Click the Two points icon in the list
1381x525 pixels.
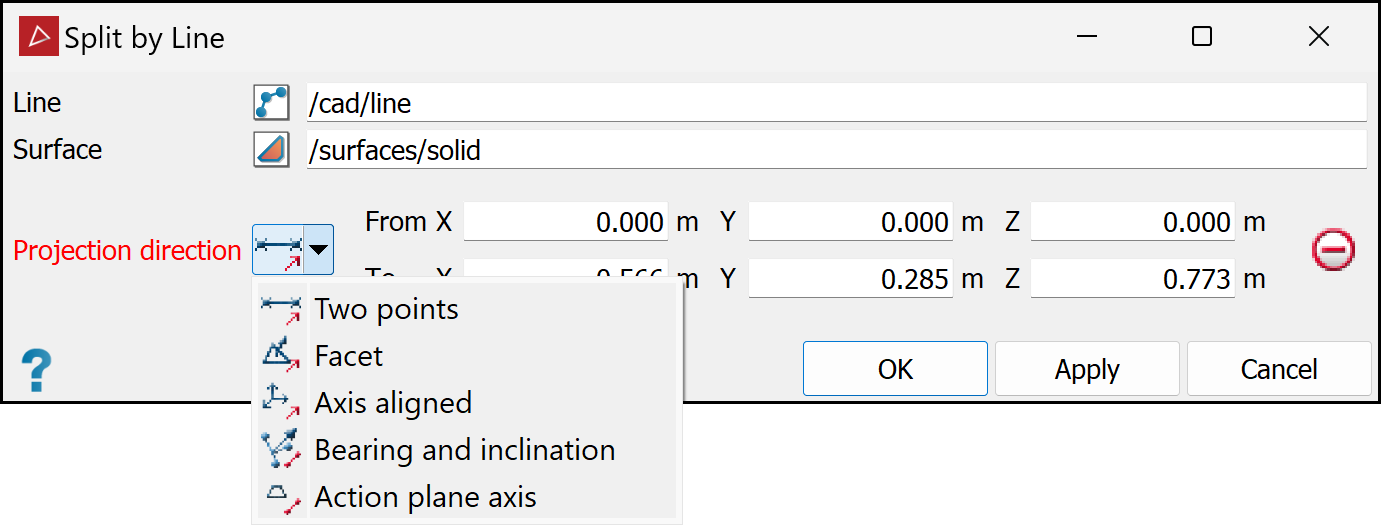(281, 309)
